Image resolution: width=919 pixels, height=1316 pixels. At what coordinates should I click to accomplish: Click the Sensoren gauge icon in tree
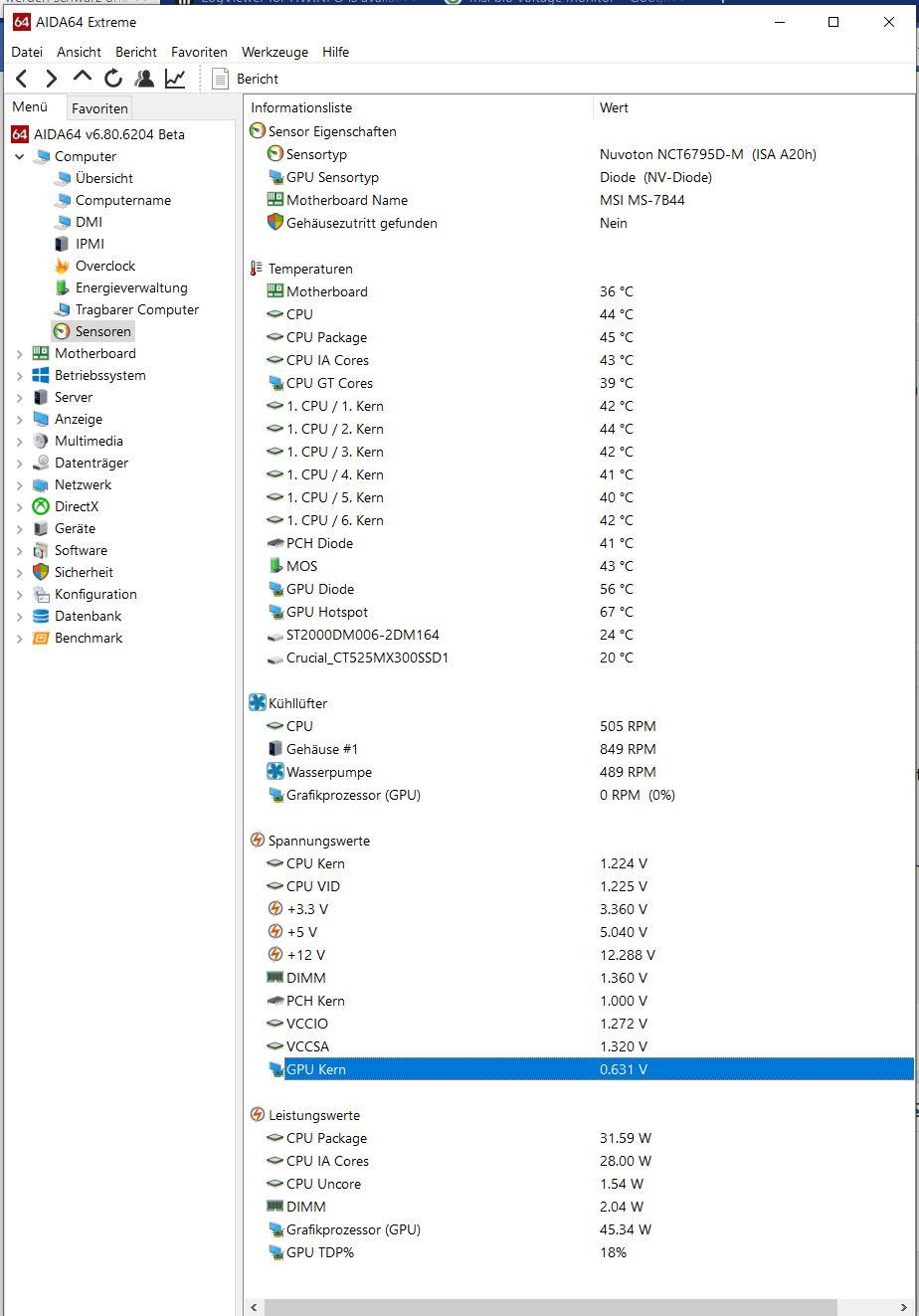click(x=62, y=331)
